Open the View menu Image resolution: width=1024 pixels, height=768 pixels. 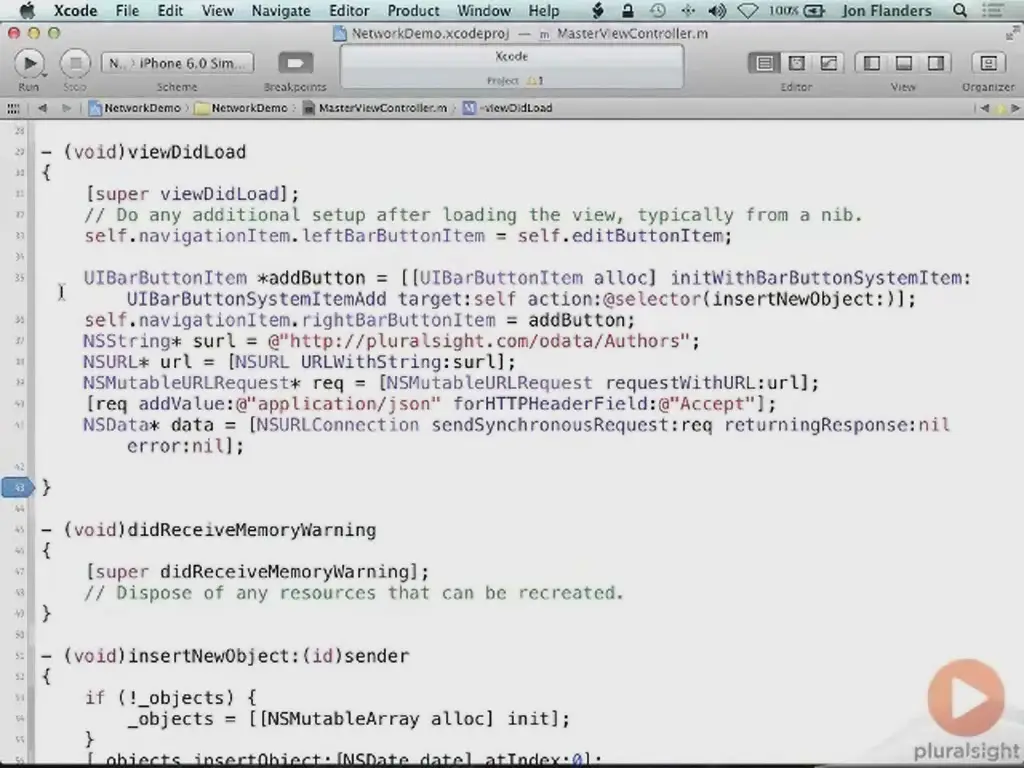(x=217, y=10)
